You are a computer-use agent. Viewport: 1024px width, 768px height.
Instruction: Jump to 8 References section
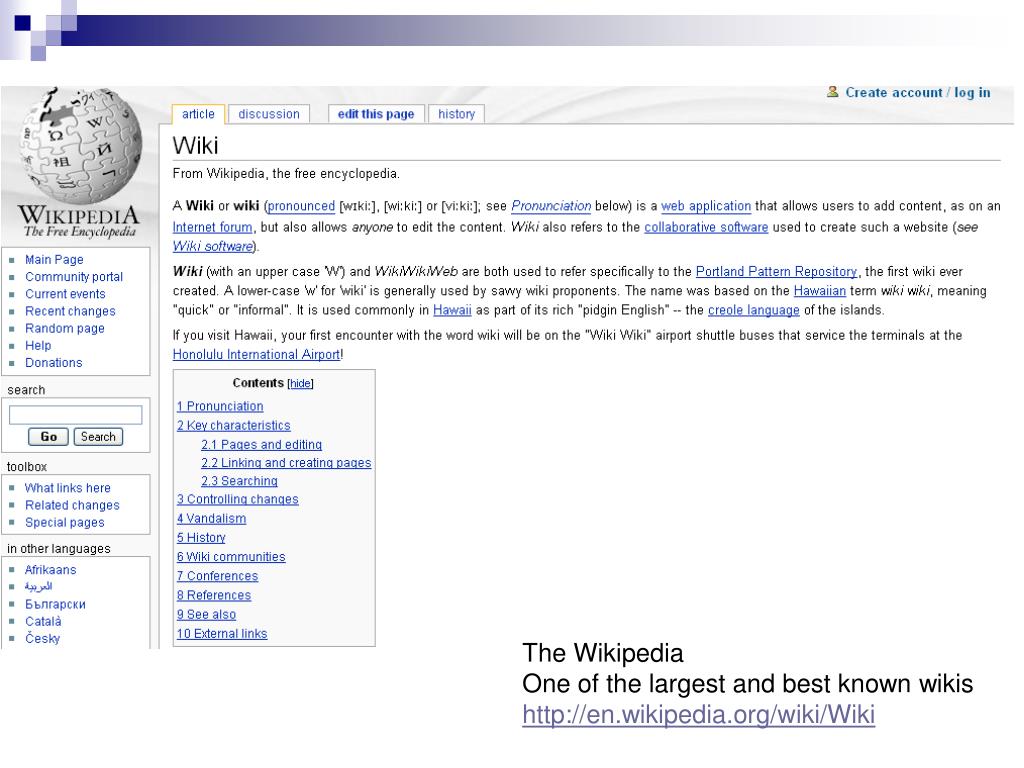coord(214,596)
